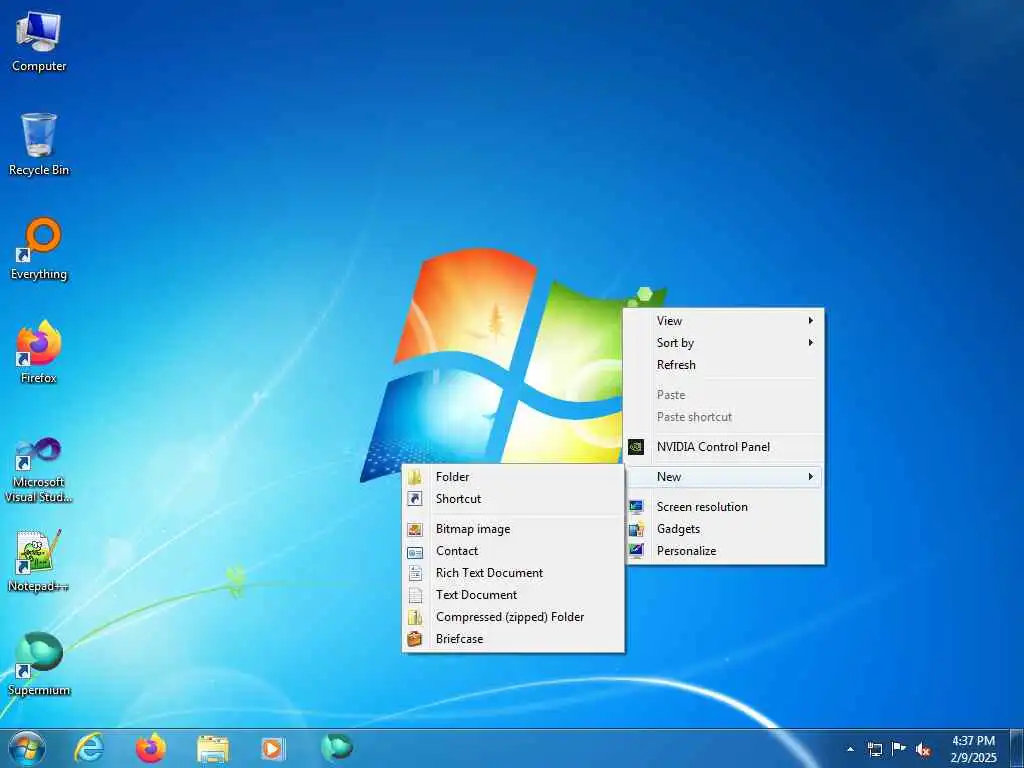Click the zipped folder icon in submenu

(415, 617)
